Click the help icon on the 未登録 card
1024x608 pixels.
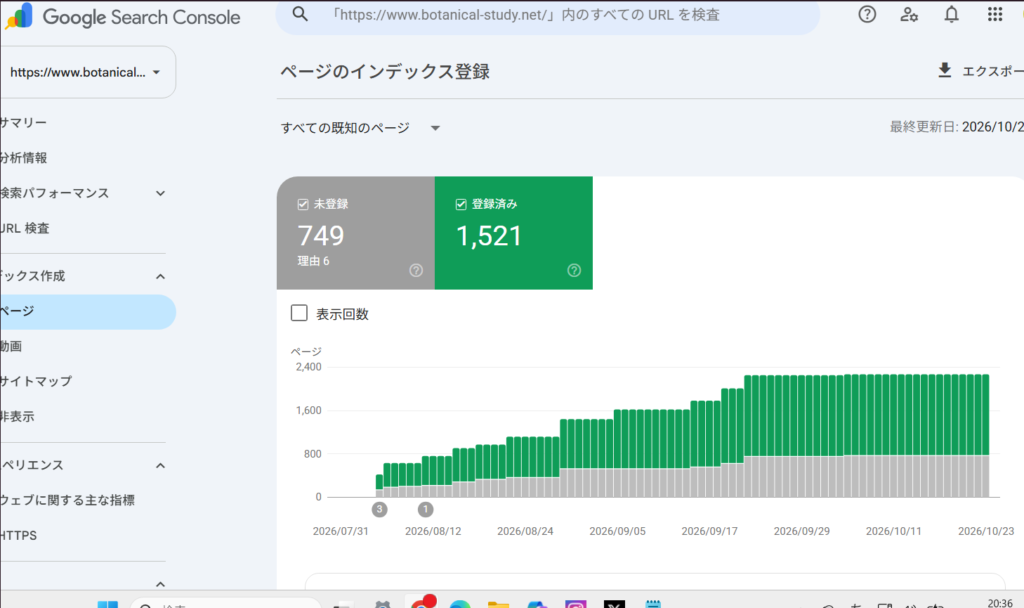pos(416,270)
